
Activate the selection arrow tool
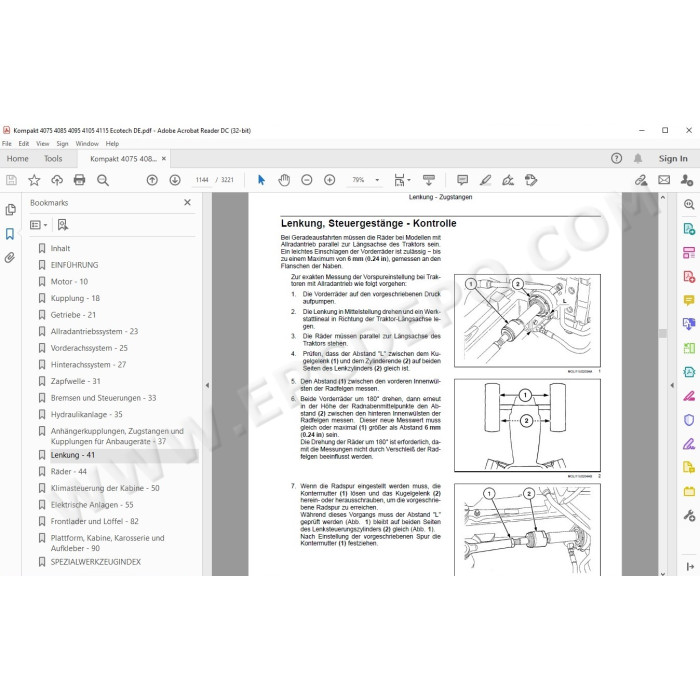[261, 180]
